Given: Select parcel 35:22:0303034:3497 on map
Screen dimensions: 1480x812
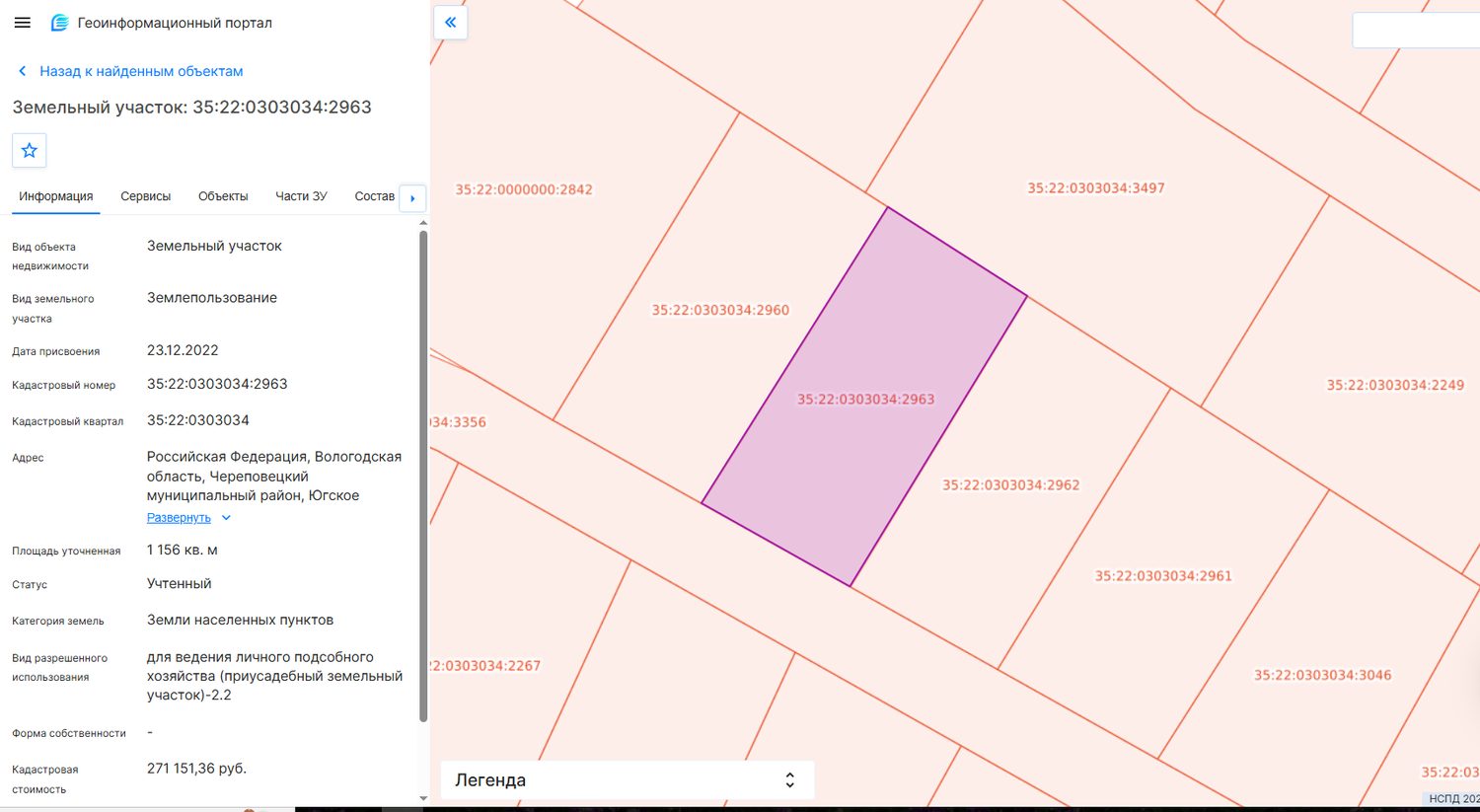Looking at the screenshot, I should [1096, 188].
